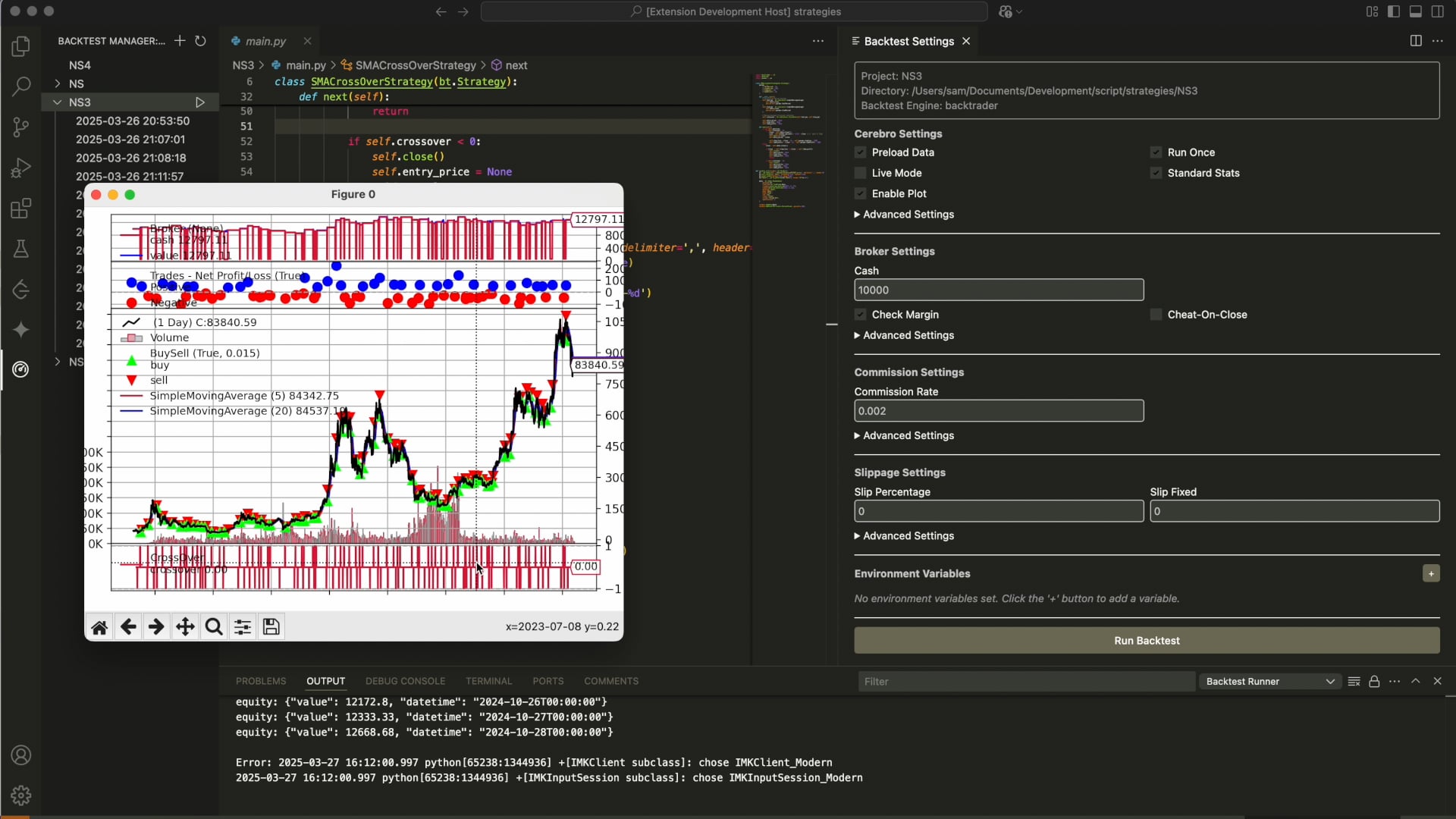Select the 2025-03-26 21:08:18 backtest result
The image size is (1456, 819).
[x=131, y=158]
